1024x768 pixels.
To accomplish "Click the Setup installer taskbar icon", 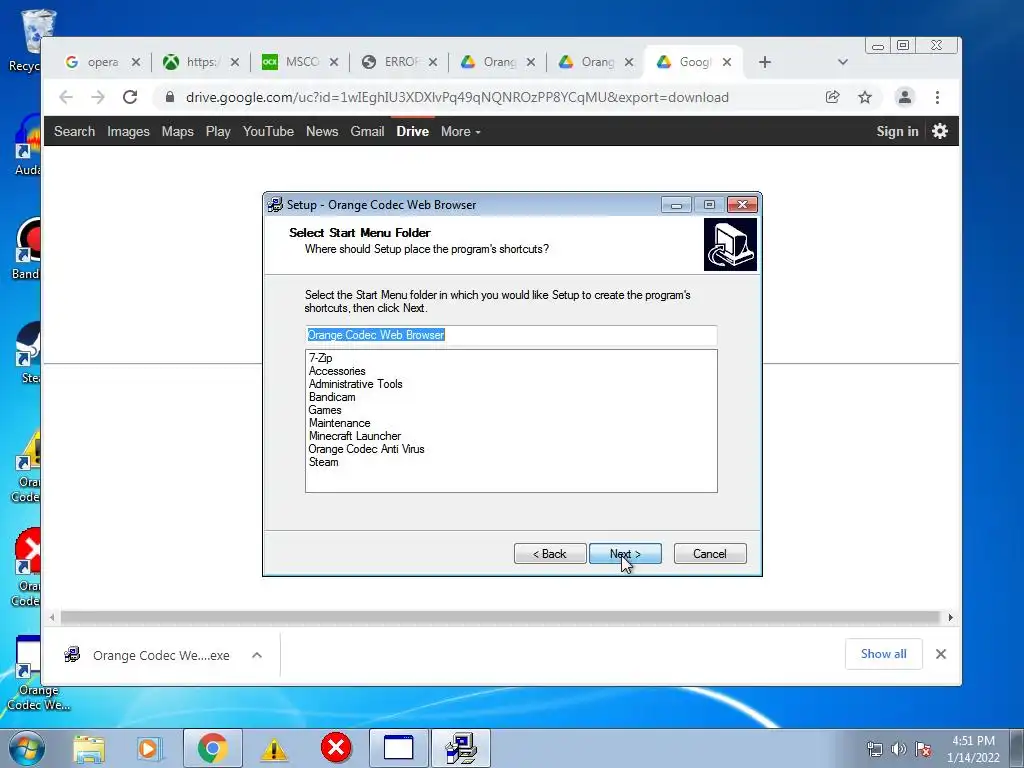I will (x=460, y=748).
